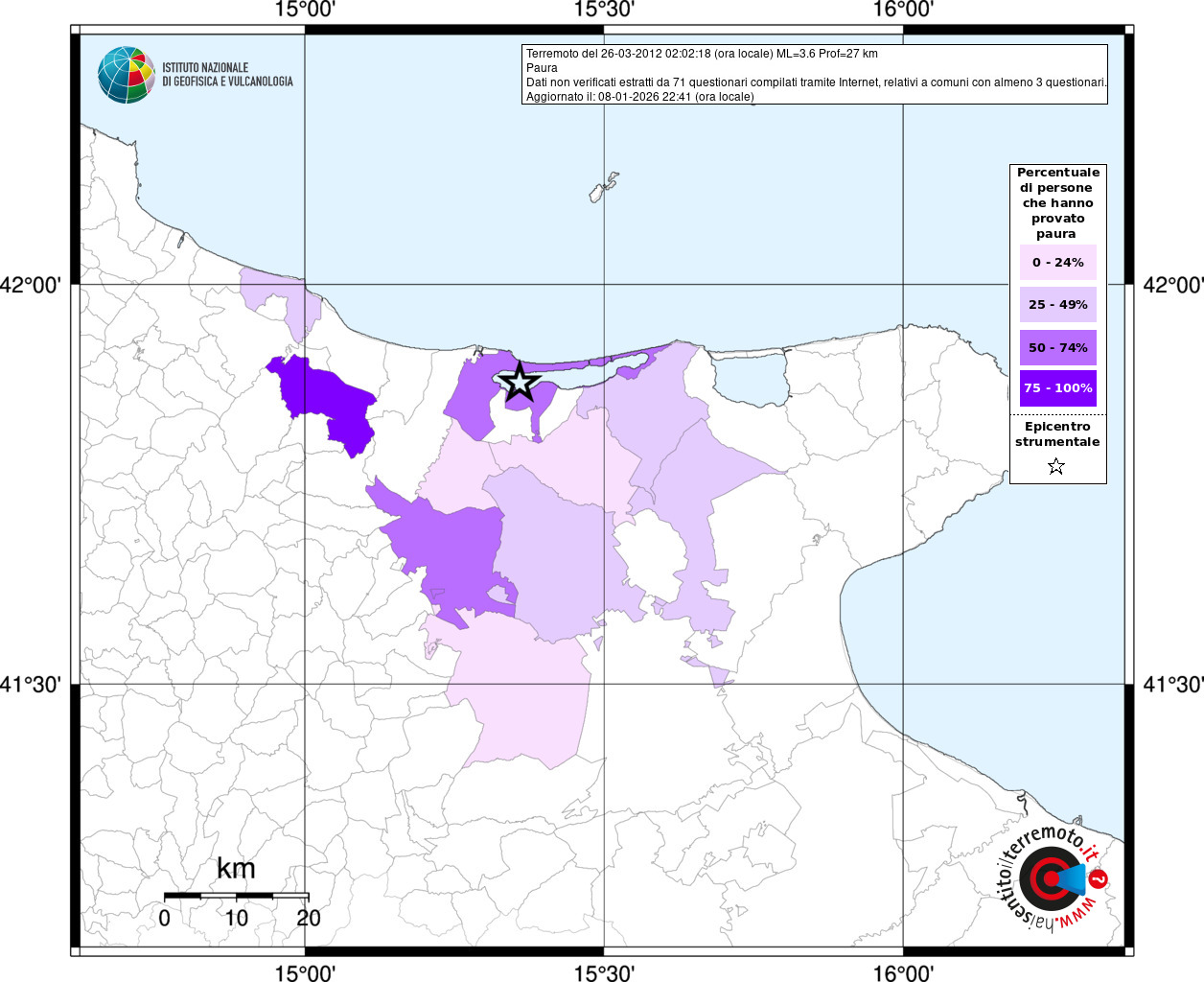Screen dimensions: 1204x982
Task: Click the 16°00' longitude label at bottom
Action: pyautogui.click(x=903, y=973)
